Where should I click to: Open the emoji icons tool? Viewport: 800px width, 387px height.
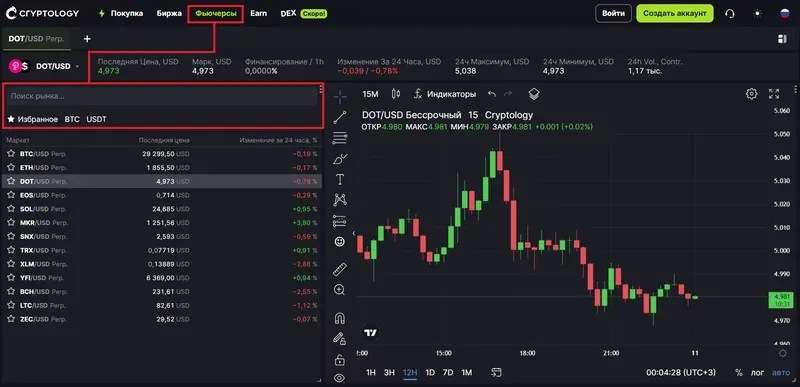tap(340, 242)
